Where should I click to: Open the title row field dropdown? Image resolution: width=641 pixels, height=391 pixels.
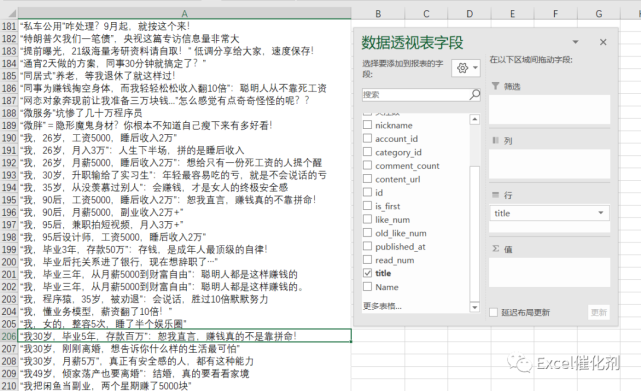tap(601, 213)
